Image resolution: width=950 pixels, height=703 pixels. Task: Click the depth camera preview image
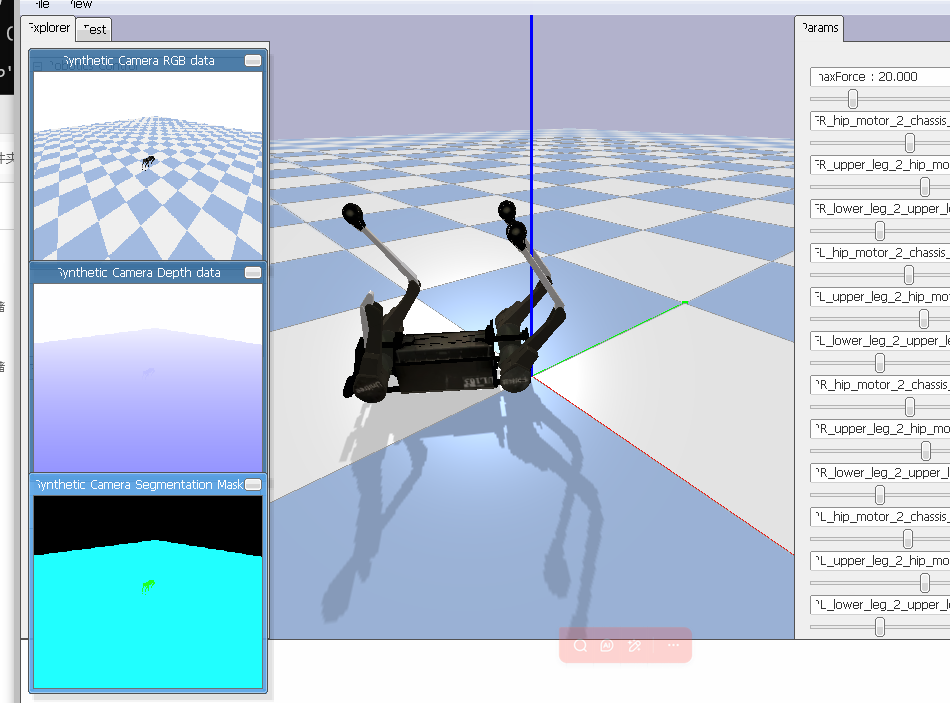[x=148, y=378]
